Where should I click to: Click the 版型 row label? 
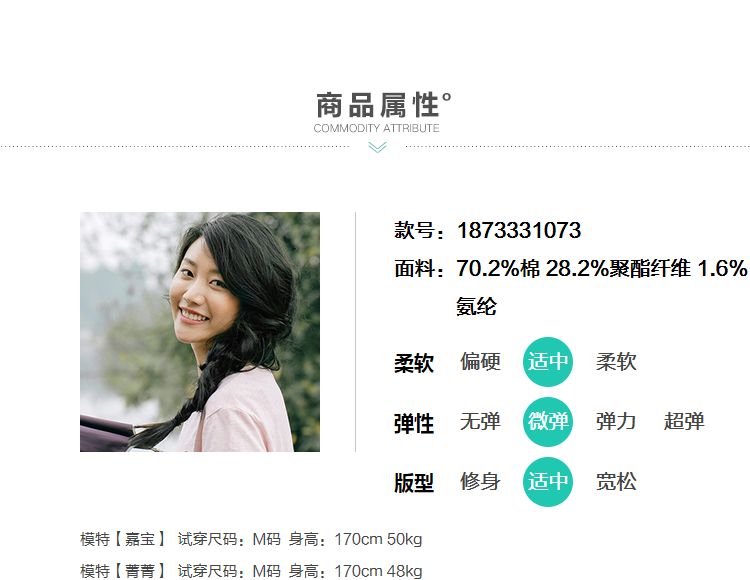(414, 483)
